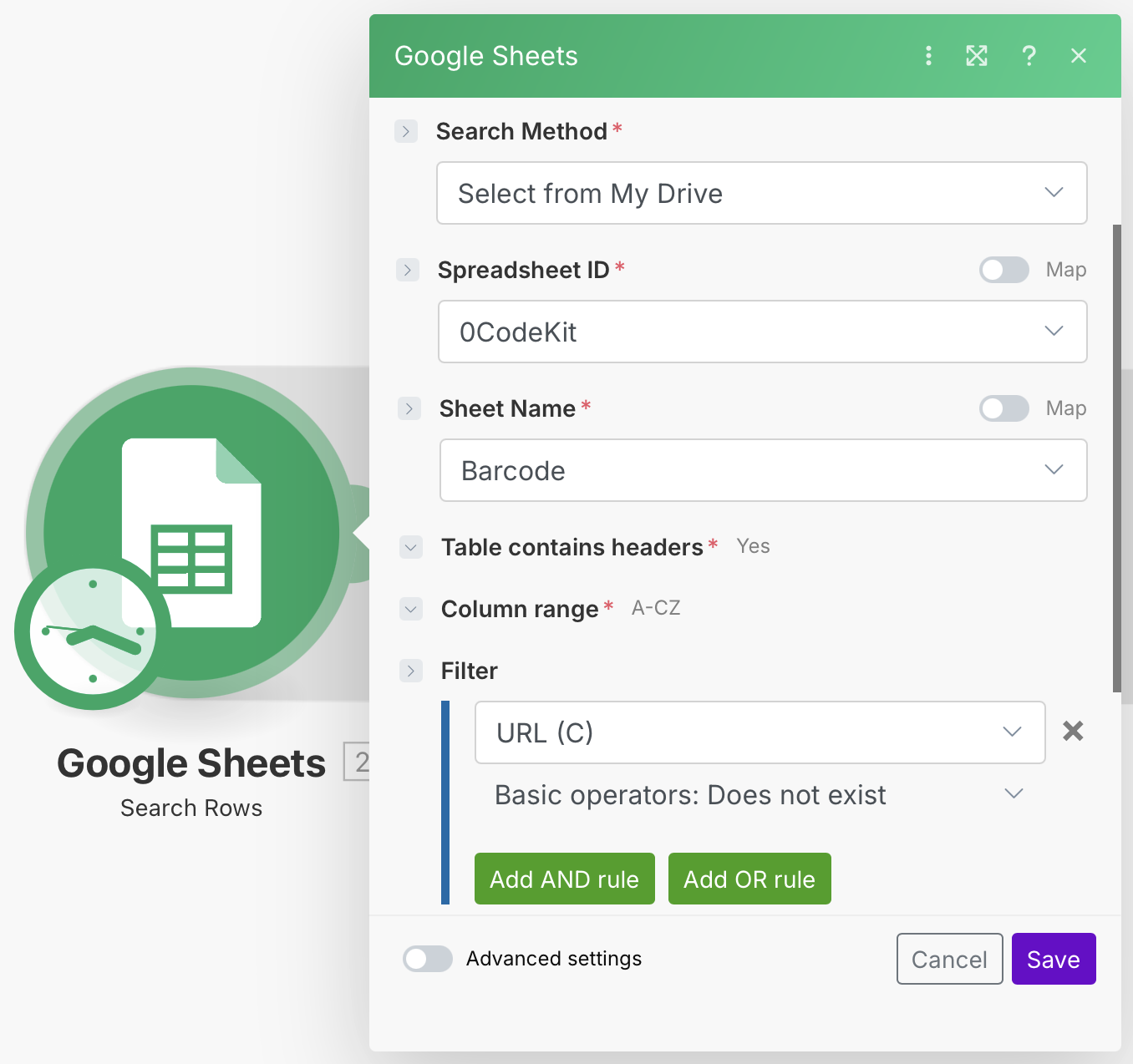Click the module number badge 2
This screenshot has width=1133, height=1064.
(x=358, y=762)
